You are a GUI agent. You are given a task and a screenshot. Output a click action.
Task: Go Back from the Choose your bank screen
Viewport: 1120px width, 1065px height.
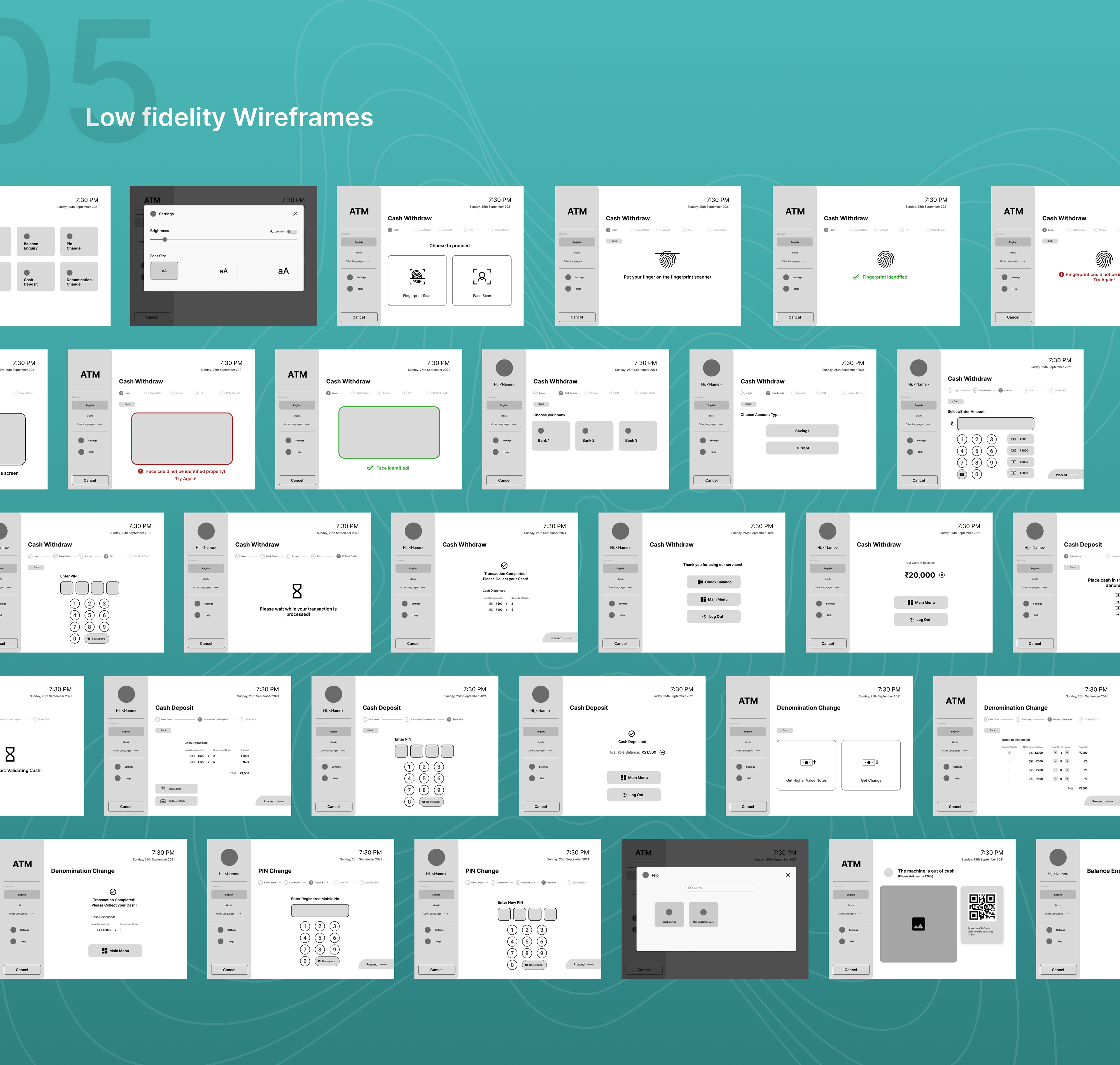coord(541,404)
